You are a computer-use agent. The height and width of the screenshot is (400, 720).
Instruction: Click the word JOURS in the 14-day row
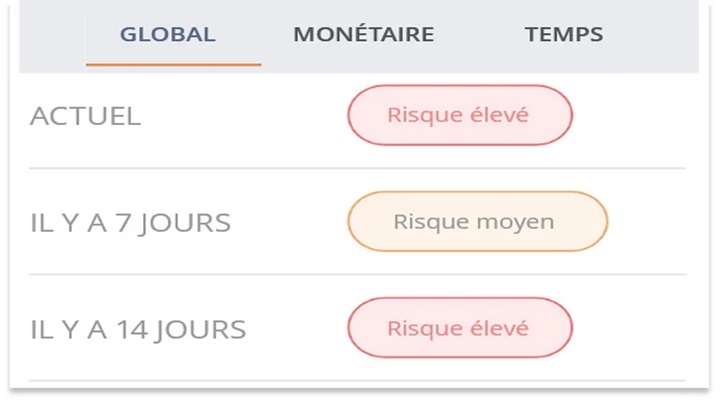pyautogui.click(x=200, y=330)
